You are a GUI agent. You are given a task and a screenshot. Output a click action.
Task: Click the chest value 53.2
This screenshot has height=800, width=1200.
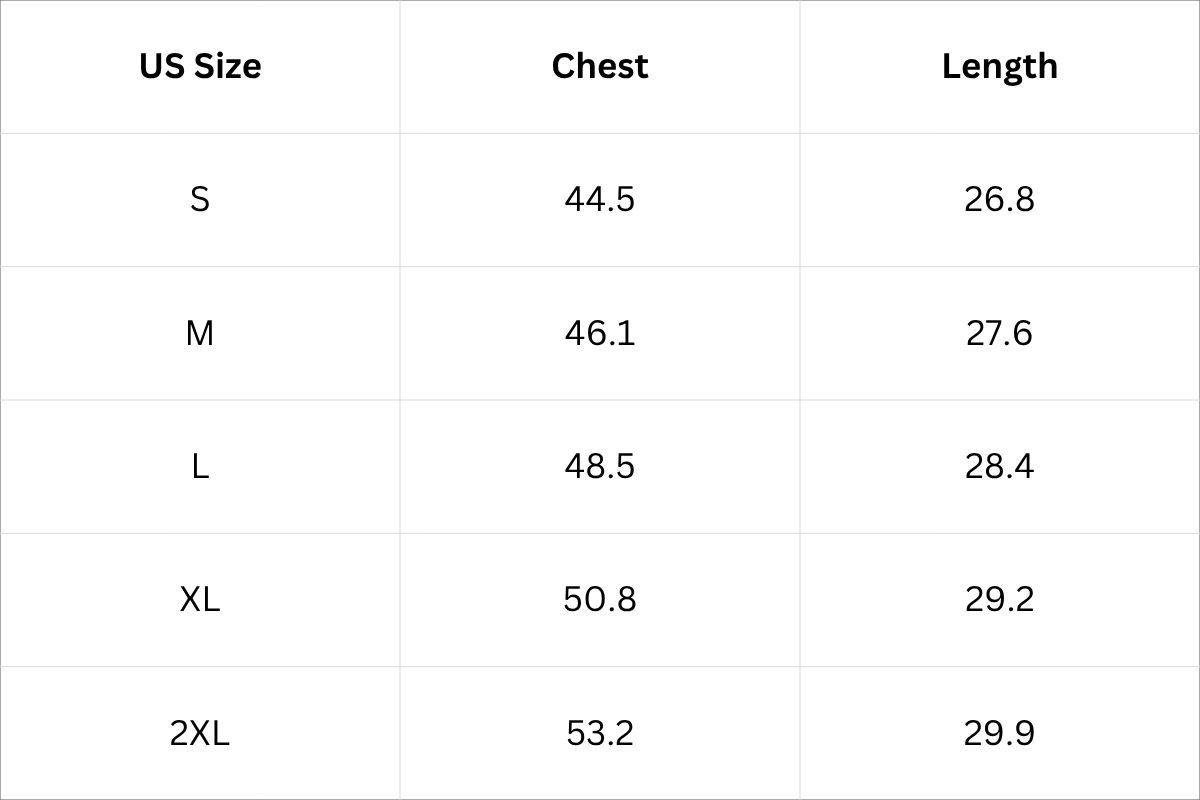tap(600, 733)
